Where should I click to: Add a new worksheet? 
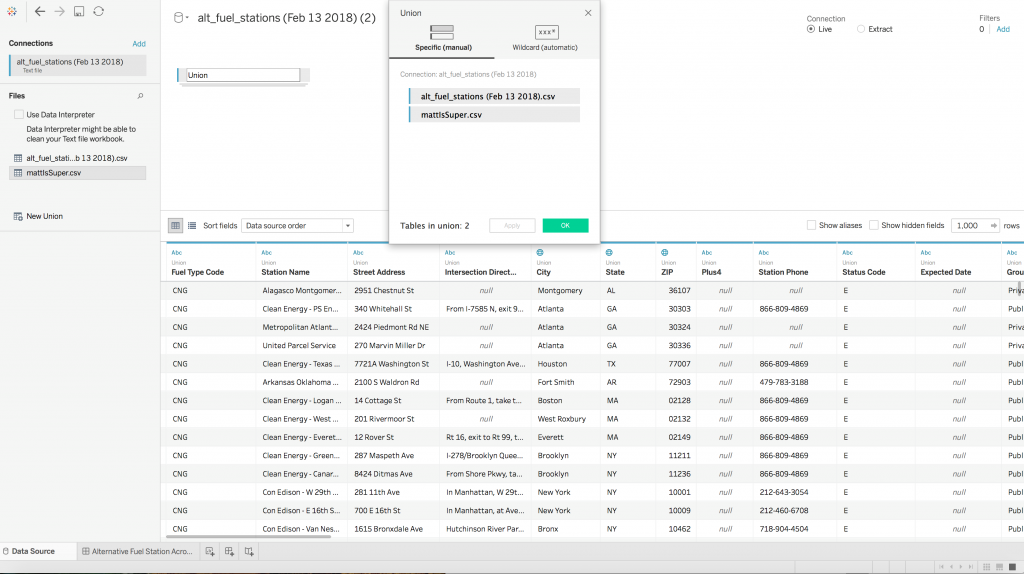(210, 551)
